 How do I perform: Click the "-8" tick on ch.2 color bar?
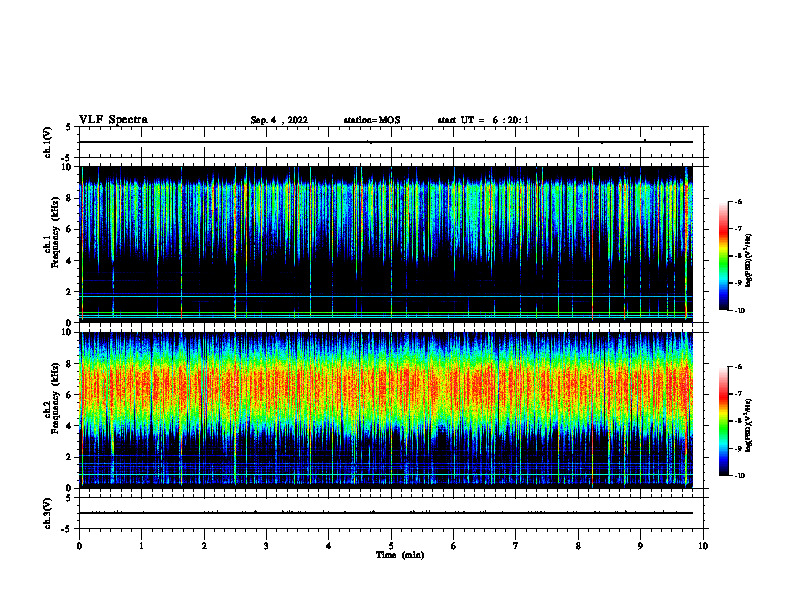coord(738,421)
